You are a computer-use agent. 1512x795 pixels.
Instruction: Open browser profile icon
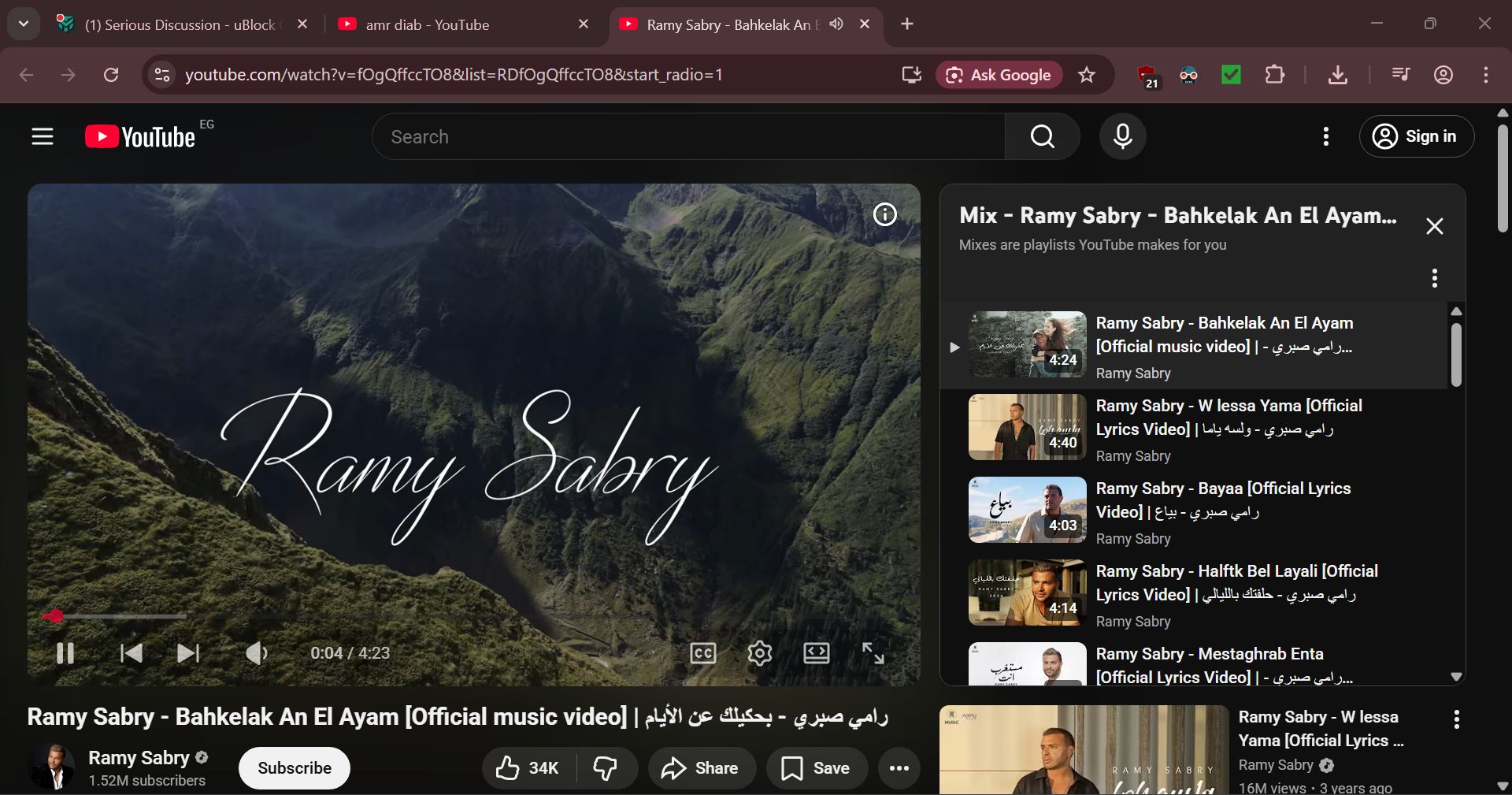coord(1443,75)
